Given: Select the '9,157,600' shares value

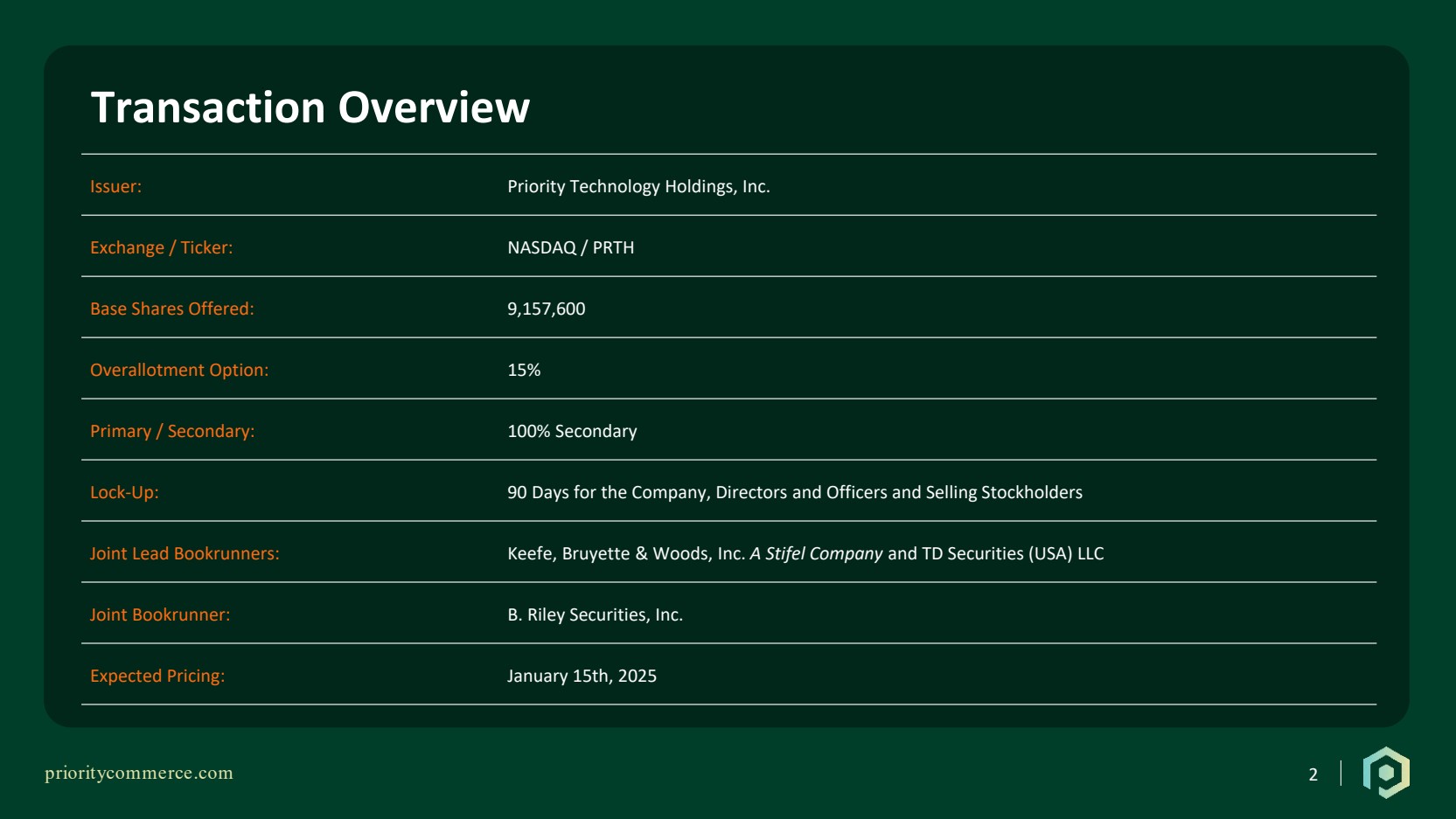Looking at the screenshot, I should click(x=547, y=309).
